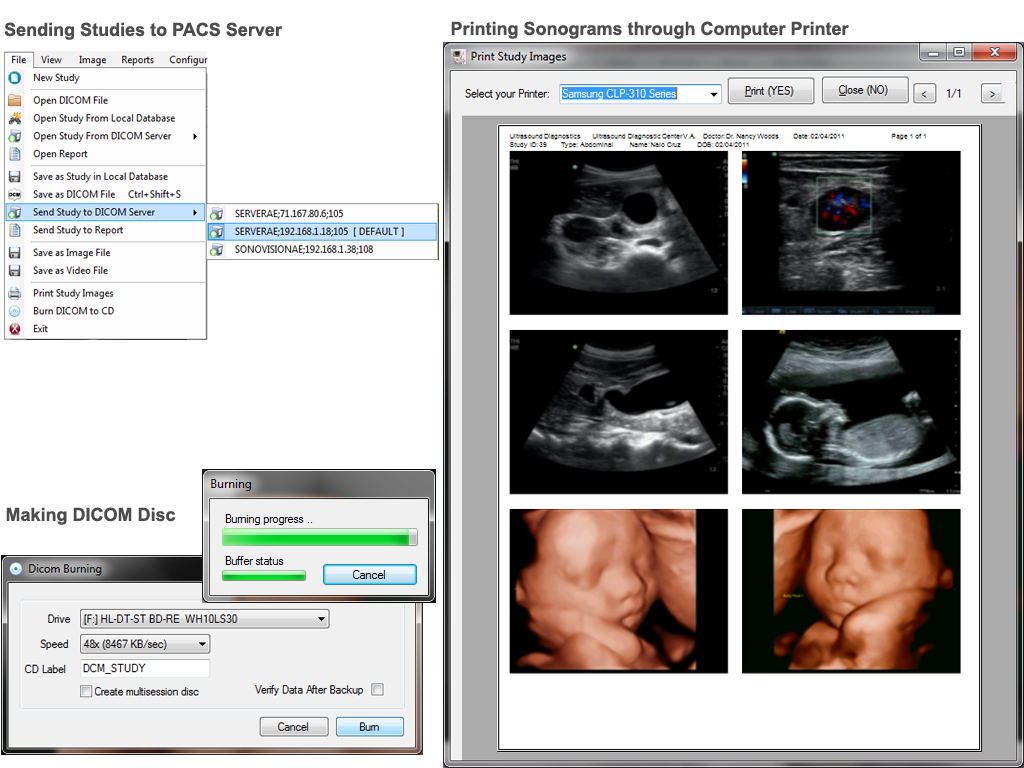
Task: Close the Print Study Images window
Action: [995, 52]
